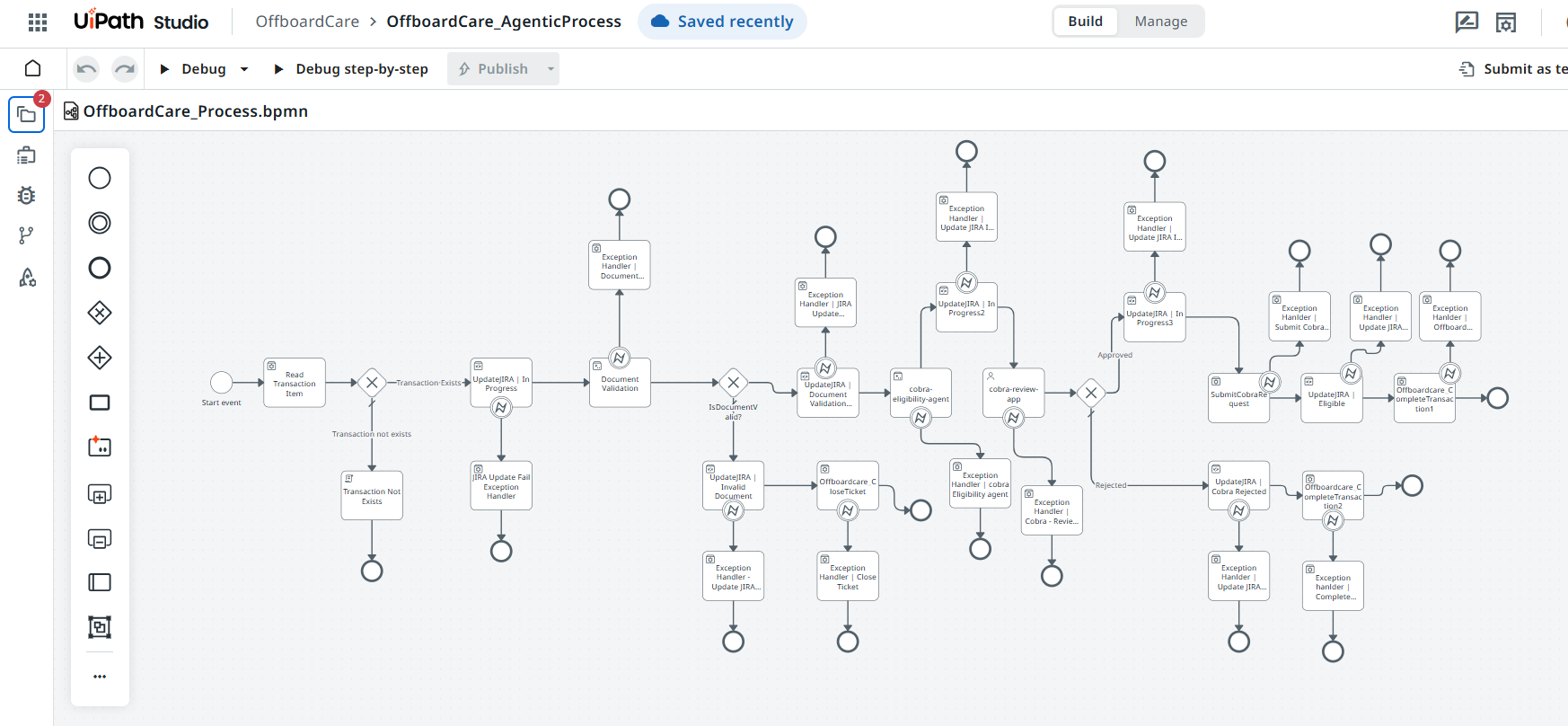The height and width of the screenshot is (726, 1568).
Task: Open the calendar settings icon top right
Action: 1506,22
